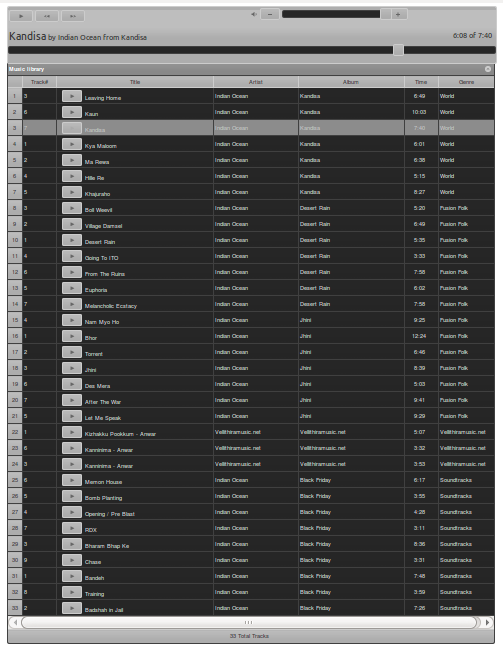Play the Bhor track
Screen dimensions: 503x650
click(72, 336)
